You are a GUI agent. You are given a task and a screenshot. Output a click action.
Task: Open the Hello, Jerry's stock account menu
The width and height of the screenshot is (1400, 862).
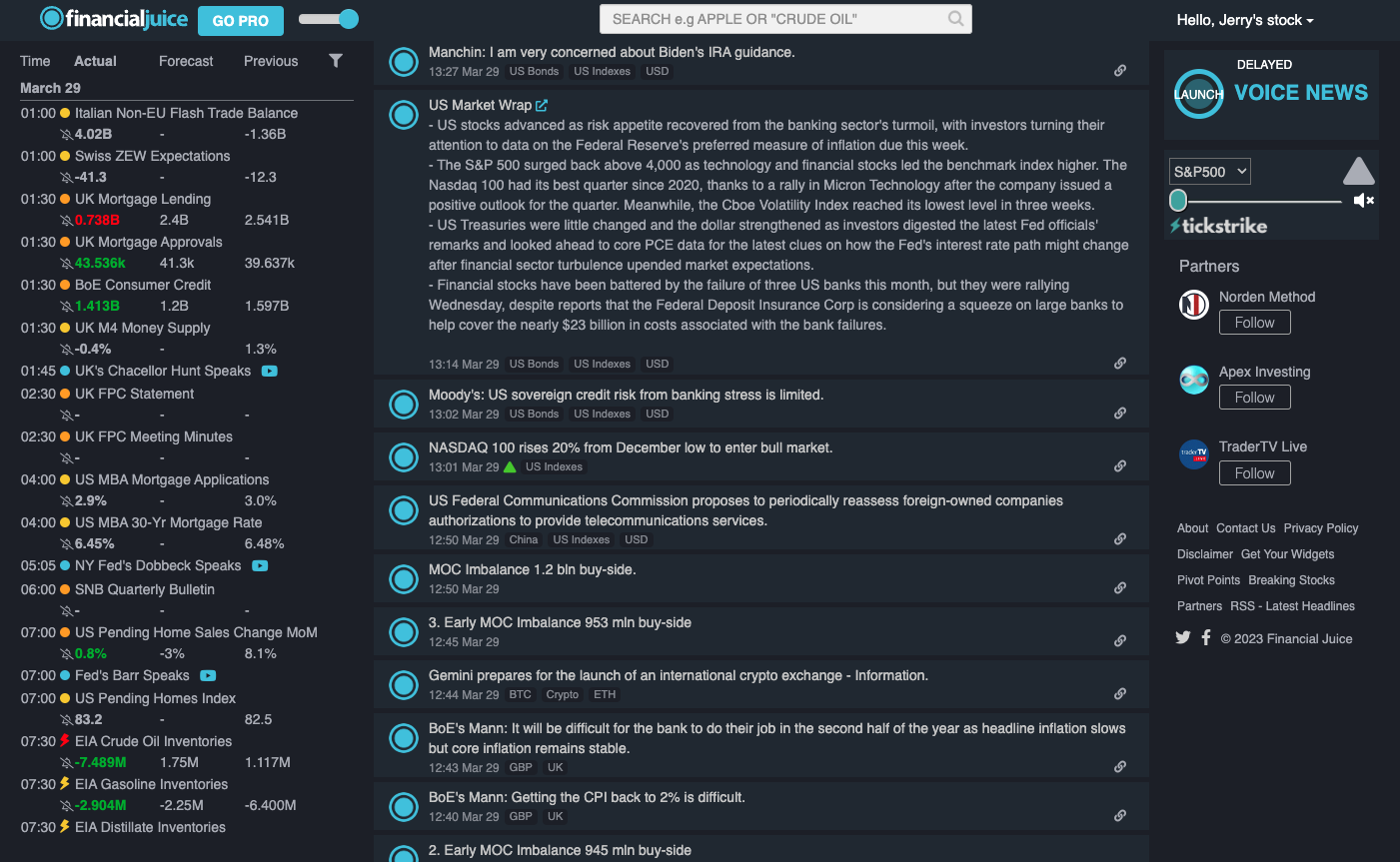[1245, 20]
